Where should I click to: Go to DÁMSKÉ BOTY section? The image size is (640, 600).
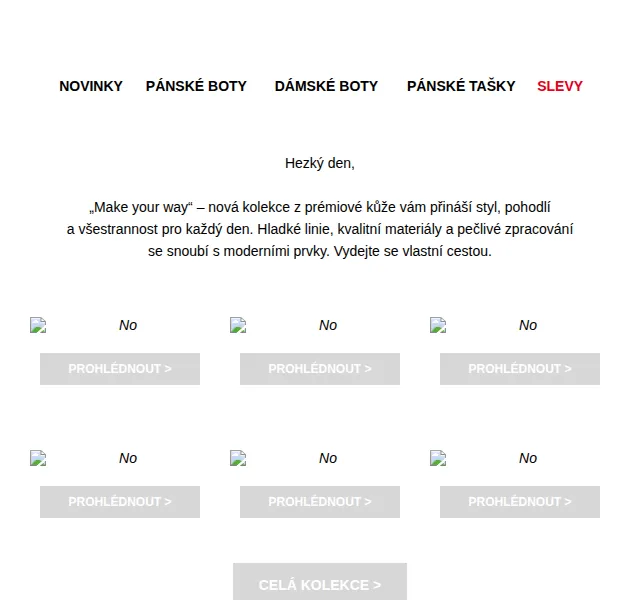tap(326, 86)
